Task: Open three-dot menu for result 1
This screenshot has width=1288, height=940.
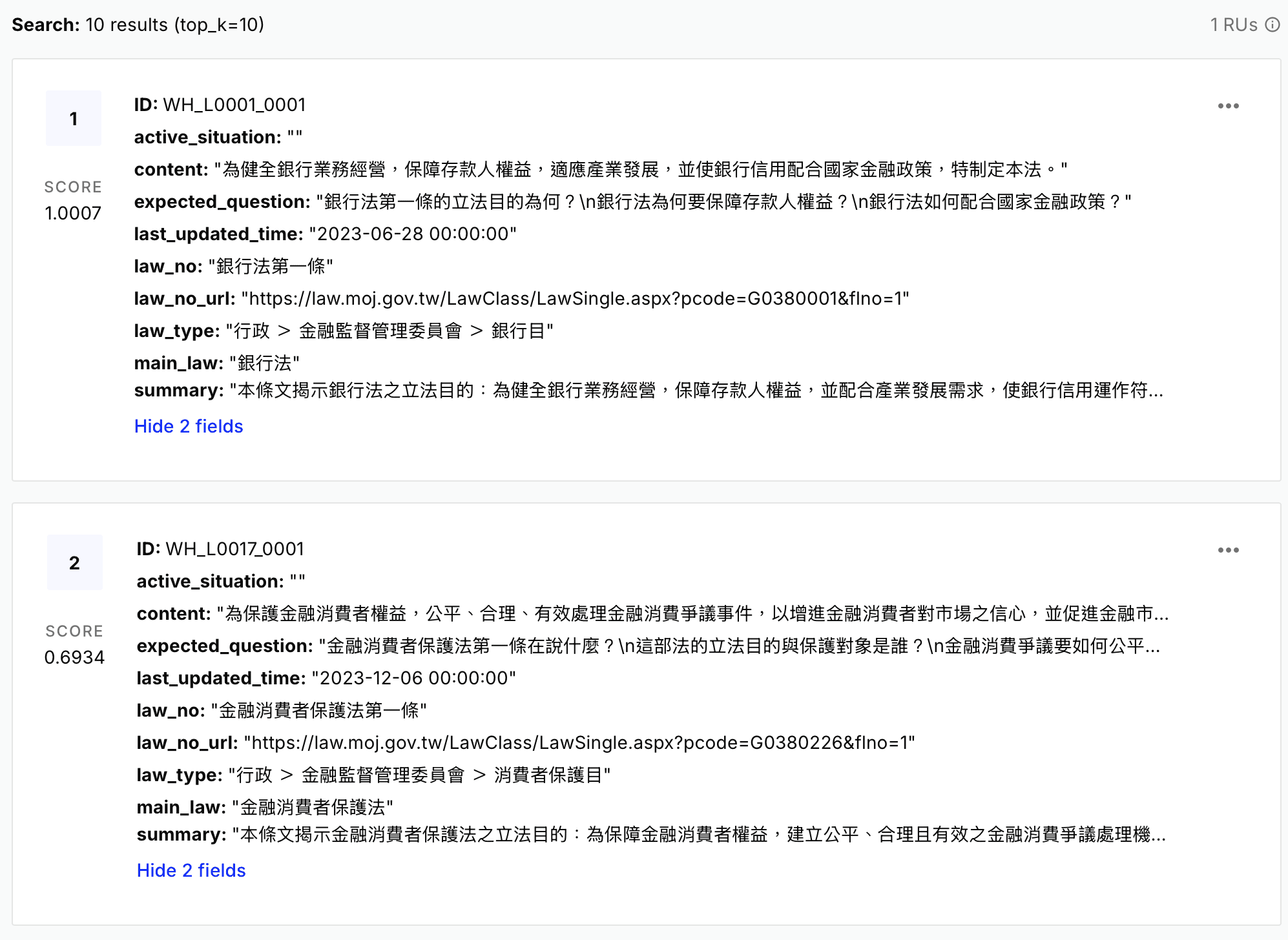Action: (1228, 106)
